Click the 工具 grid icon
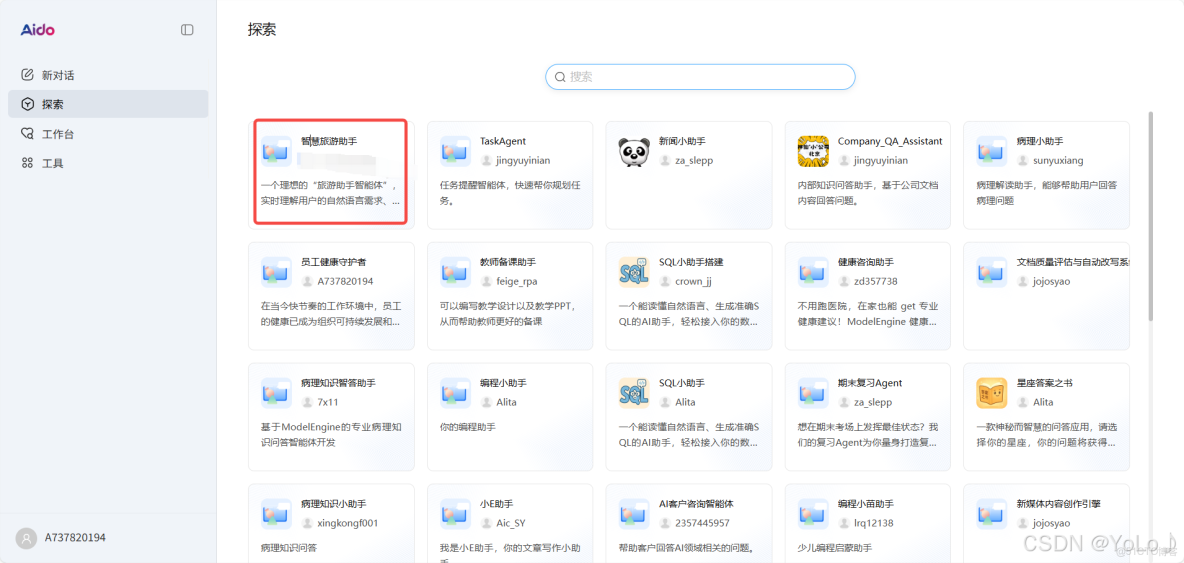 [27, 163]
